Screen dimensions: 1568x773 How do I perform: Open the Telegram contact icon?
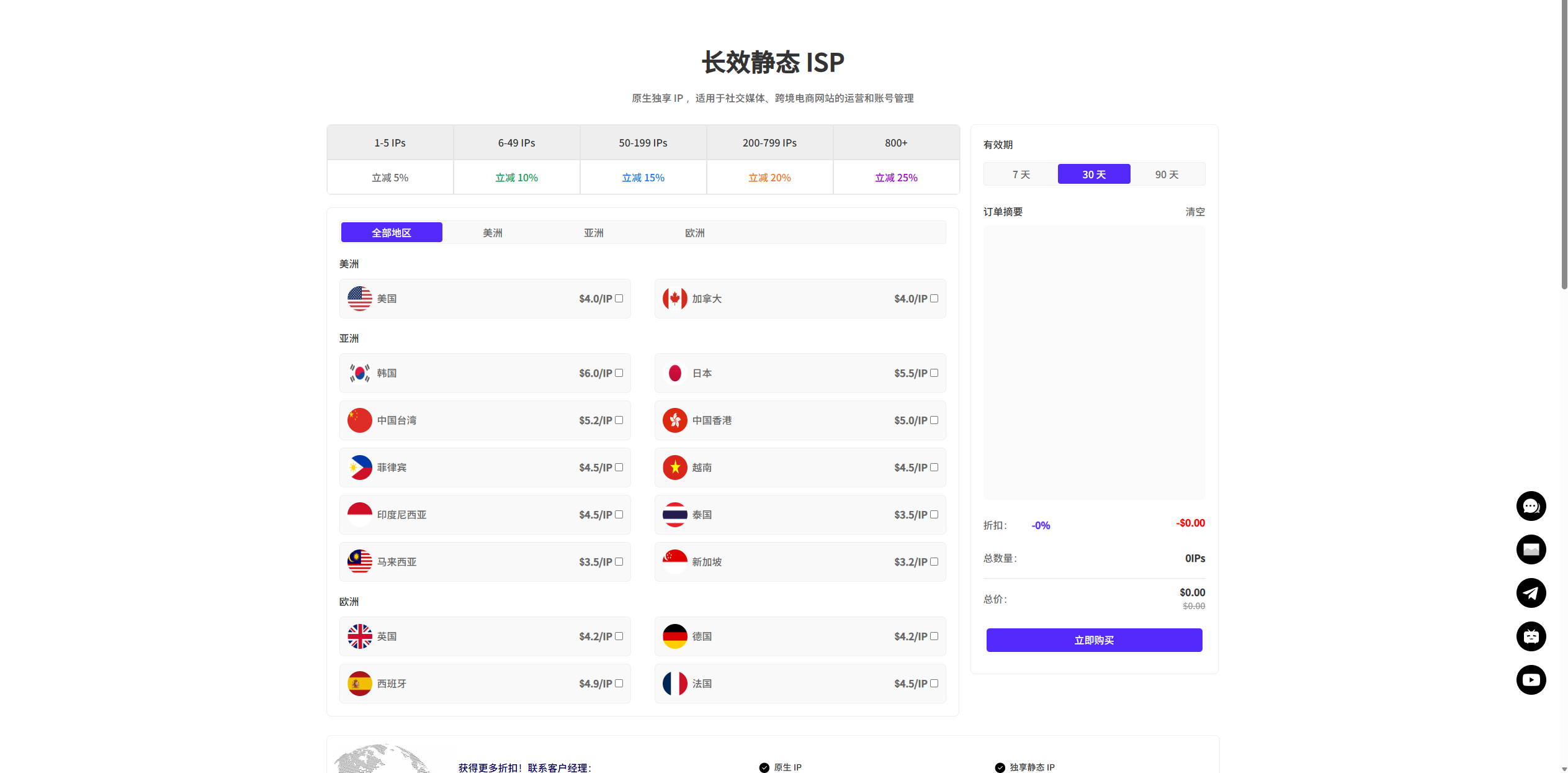pyautogui.click(x=1530, y=593)
